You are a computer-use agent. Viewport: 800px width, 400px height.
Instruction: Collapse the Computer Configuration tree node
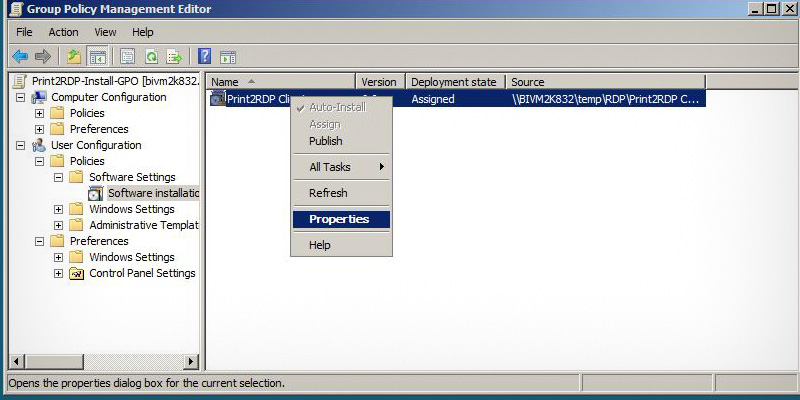21,97
